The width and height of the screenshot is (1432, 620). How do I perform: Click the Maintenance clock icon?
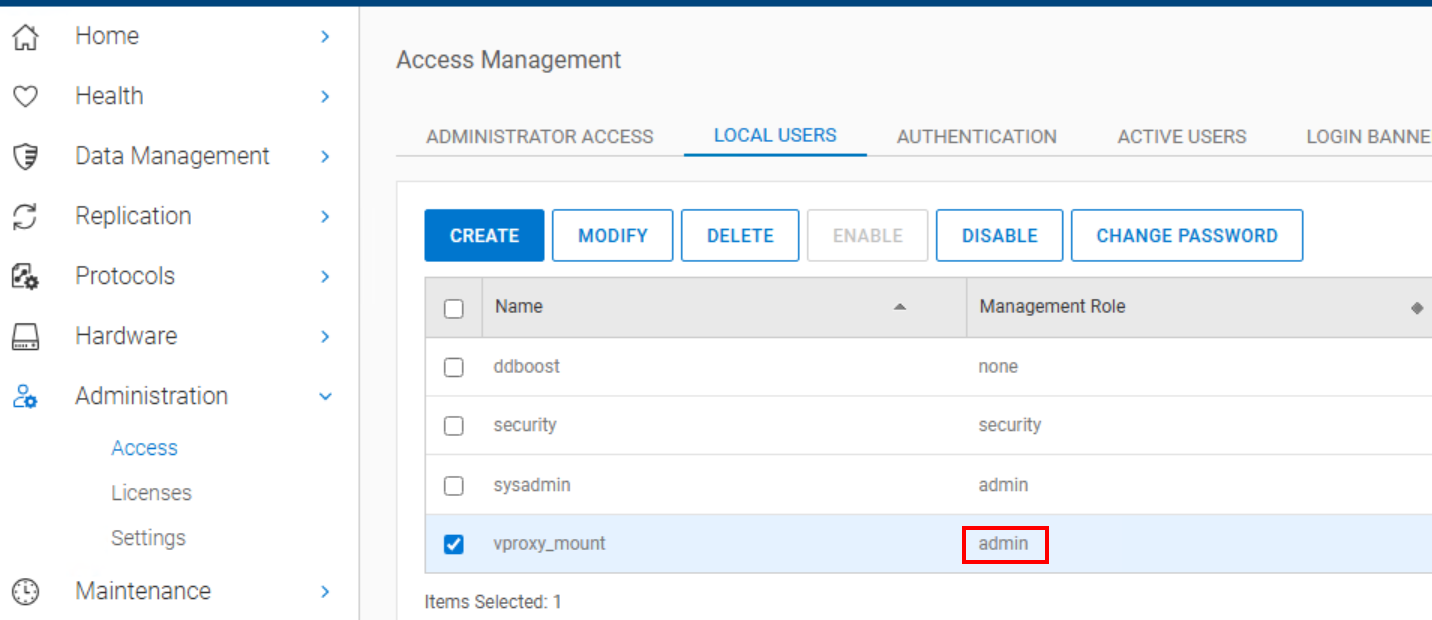click(x=25, y=592)
